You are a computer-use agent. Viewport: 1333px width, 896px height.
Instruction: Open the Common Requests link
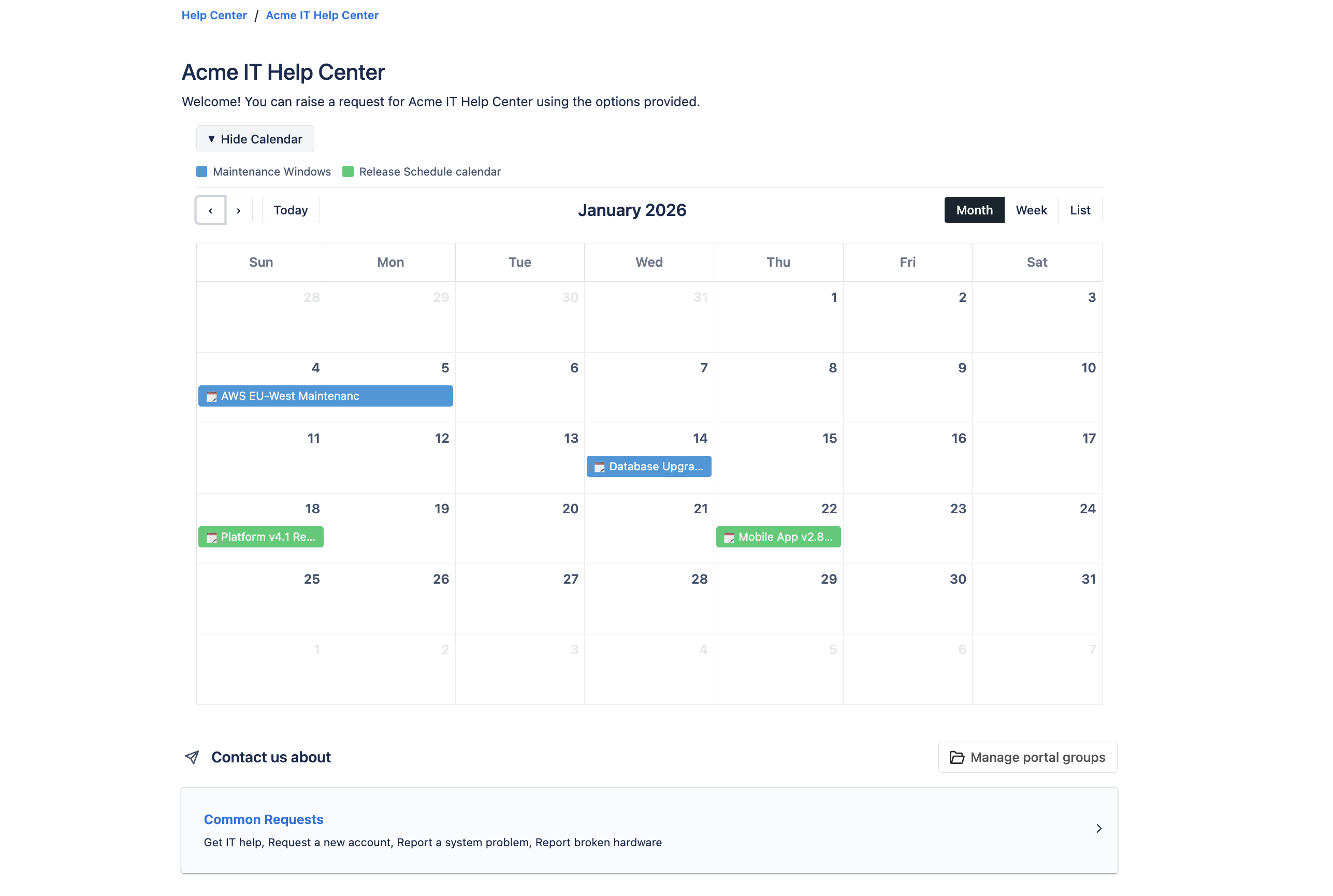point(263,819)
